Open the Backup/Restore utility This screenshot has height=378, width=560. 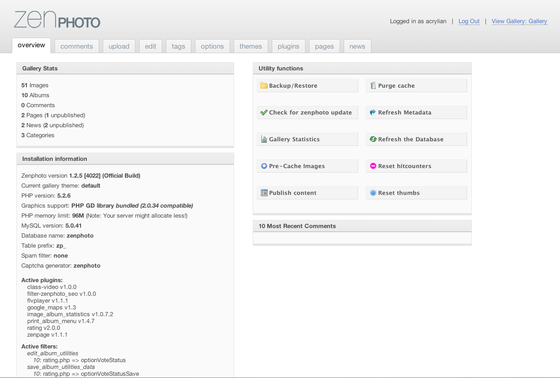(308, 86)
